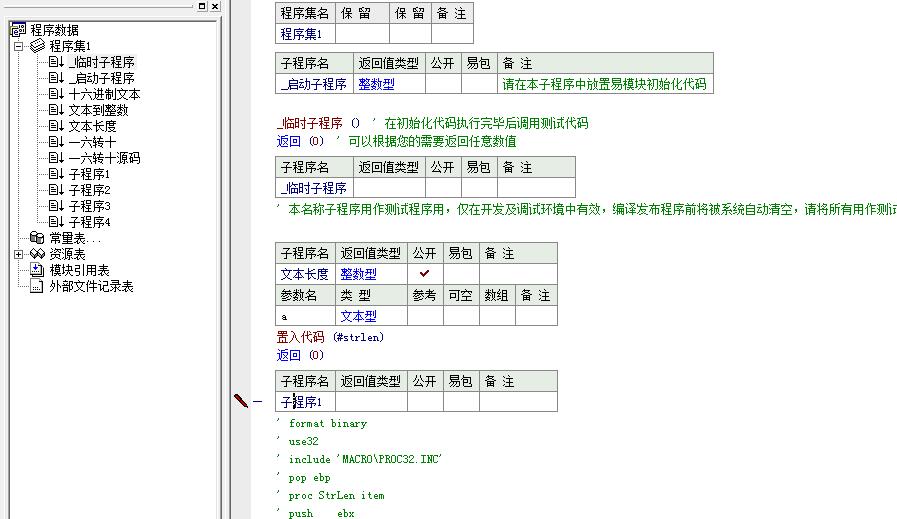The image size is (897, 519).
Task: Click the 易包 cell for 文本长度
Action: pyautogui.click(x=461, y=274)
